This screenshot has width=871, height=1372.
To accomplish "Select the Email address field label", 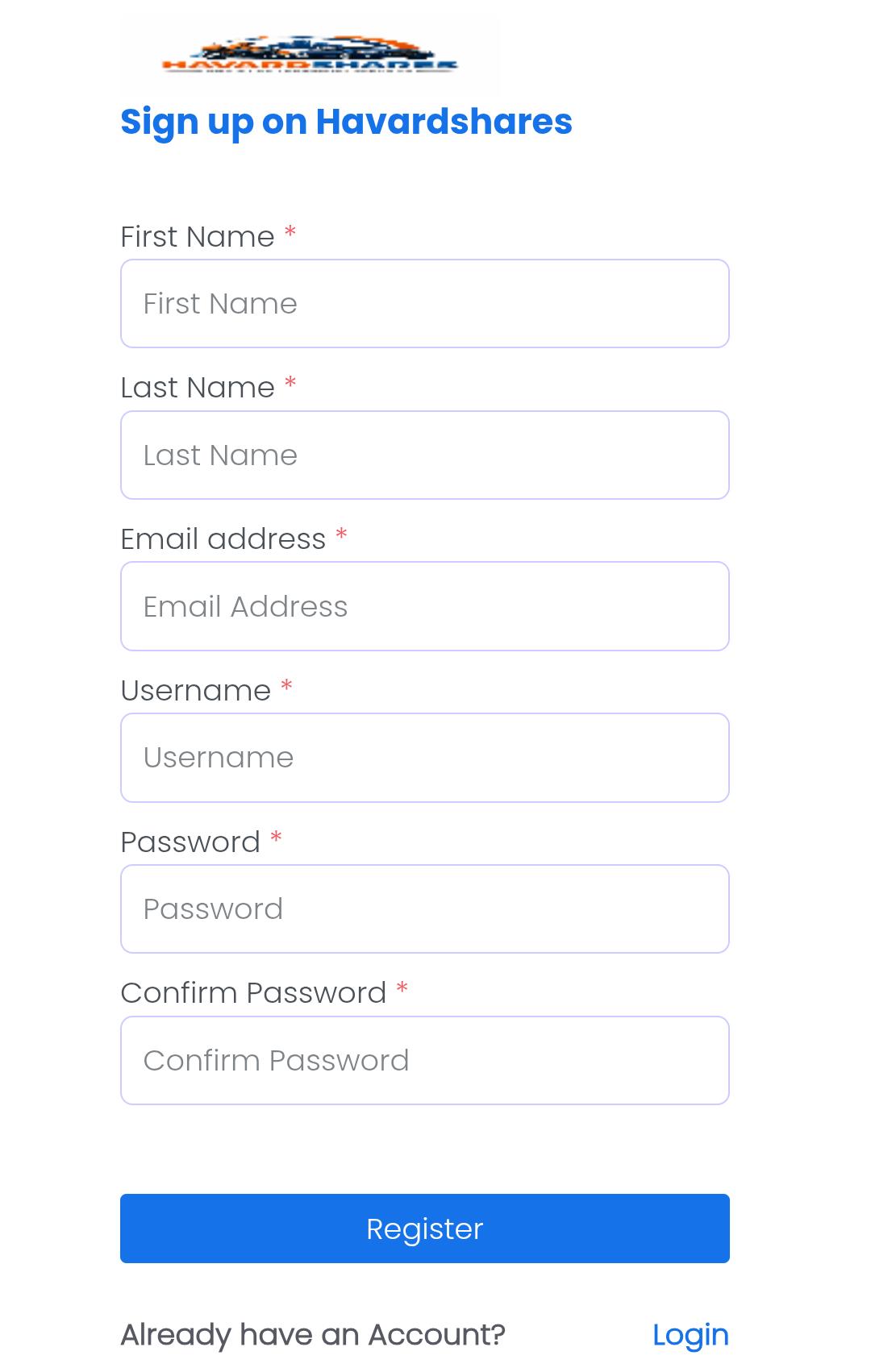I will click(x=223, y=538).
